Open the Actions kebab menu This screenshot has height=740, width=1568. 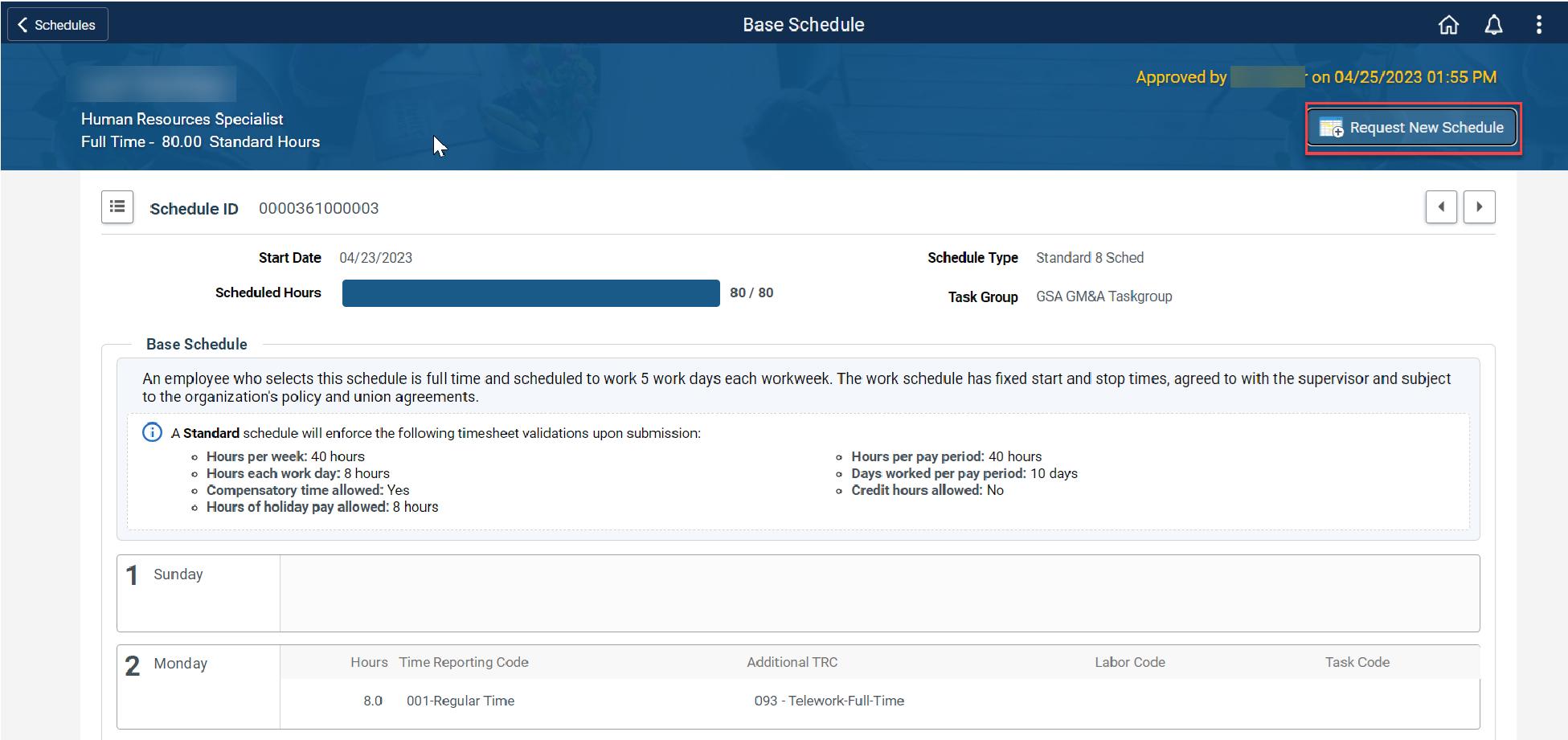pos(1539,24)
